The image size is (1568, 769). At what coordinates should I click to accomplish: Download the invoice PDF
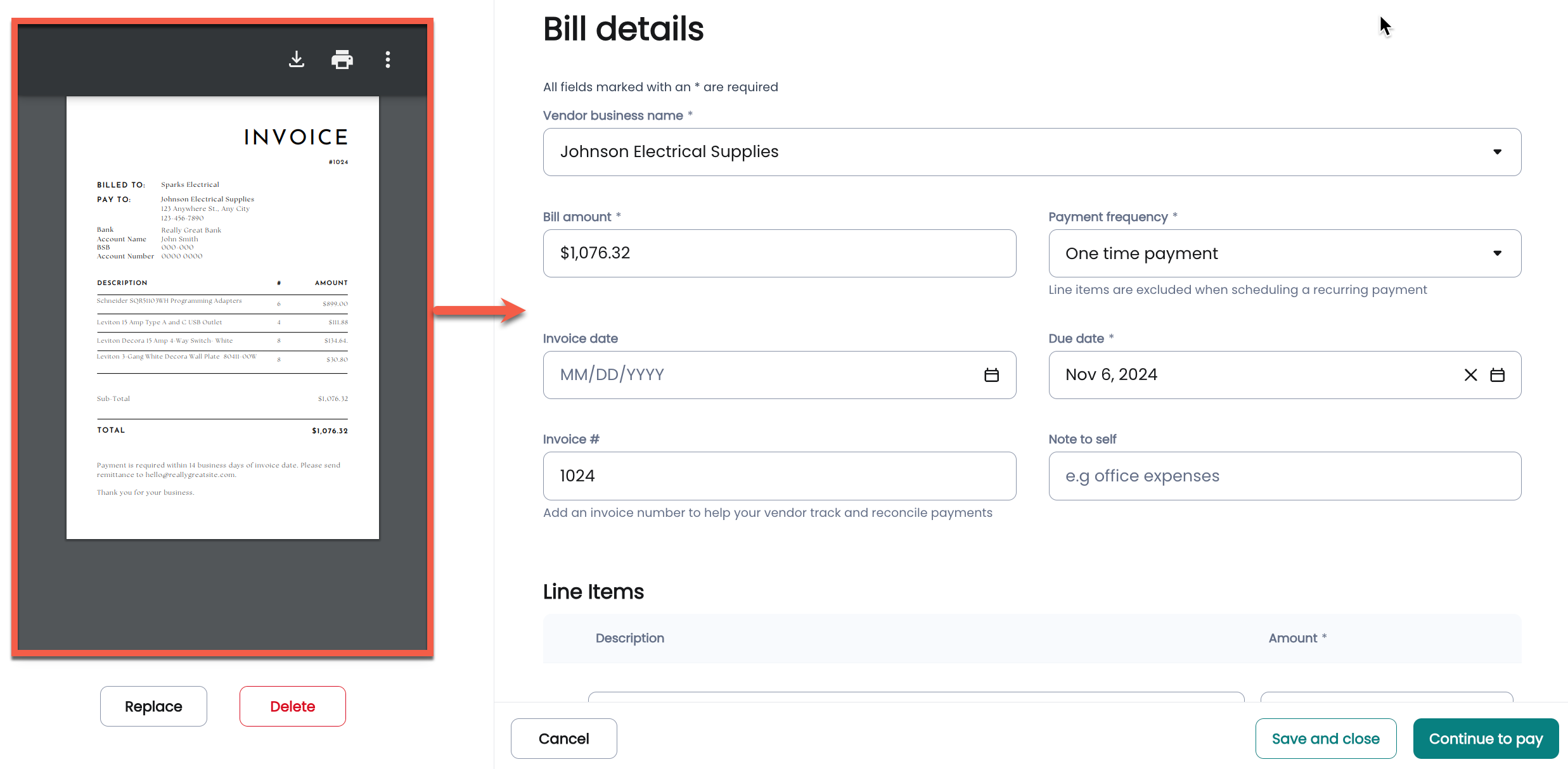tap(296, 60)
